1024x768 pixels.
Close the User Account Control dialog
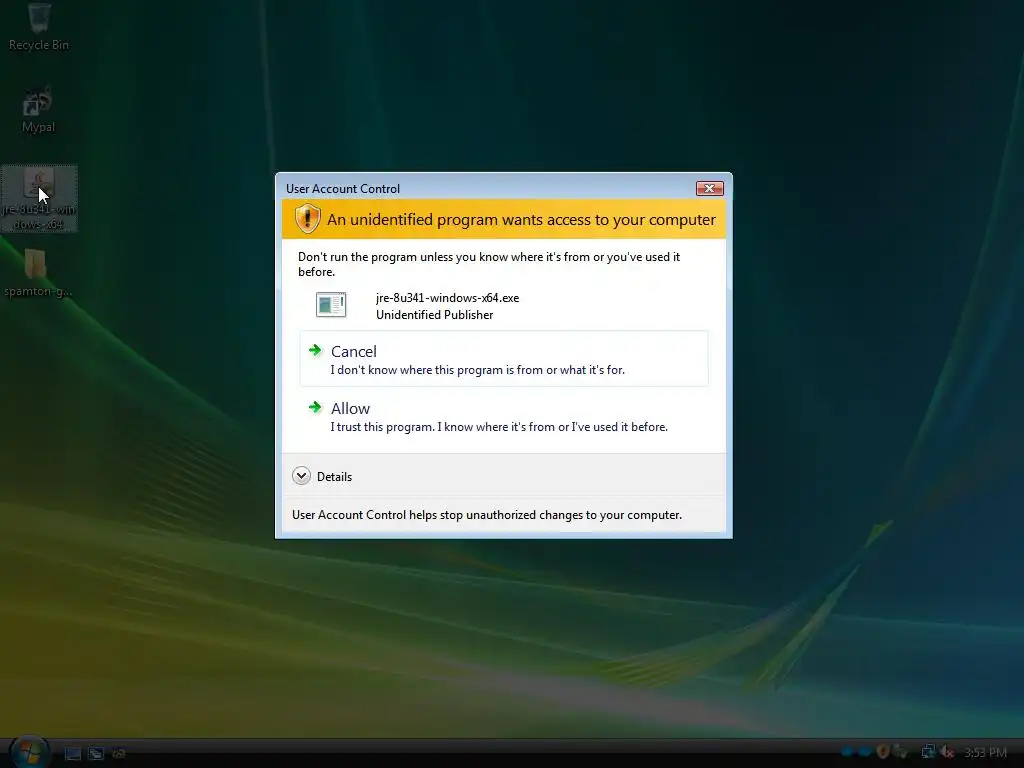point(709,189)
